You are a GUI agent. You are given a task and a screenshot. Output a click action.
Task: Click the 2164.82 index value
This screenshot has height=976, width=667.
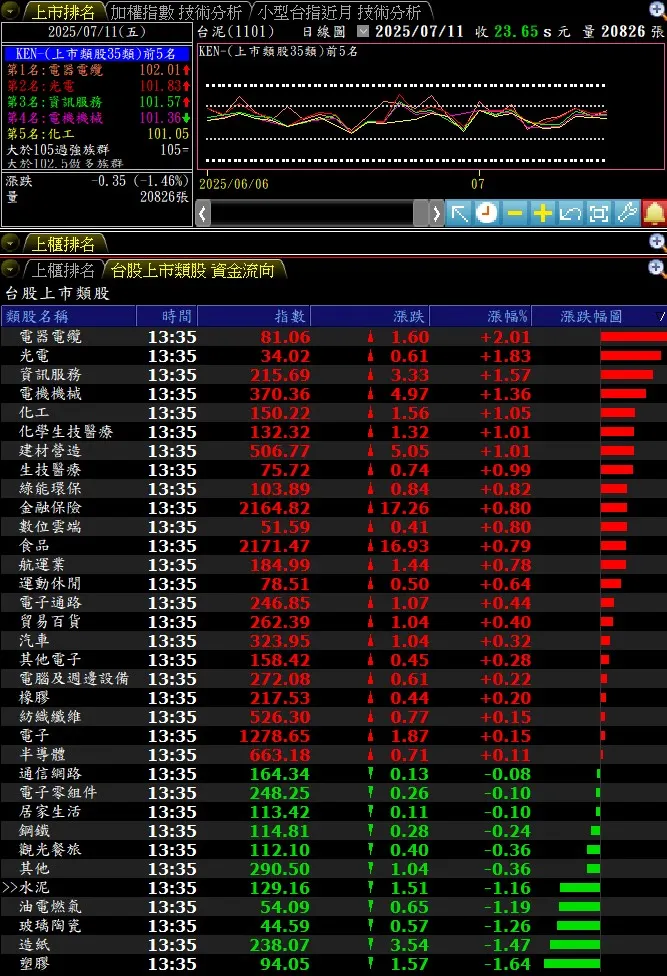tap(274, 508)
